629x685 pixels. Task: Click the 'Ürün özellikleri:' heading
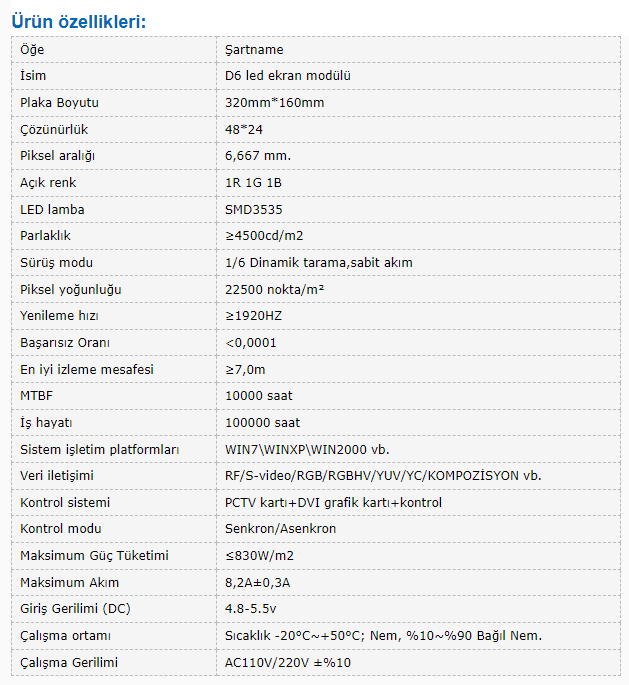(x=78, y=20)
